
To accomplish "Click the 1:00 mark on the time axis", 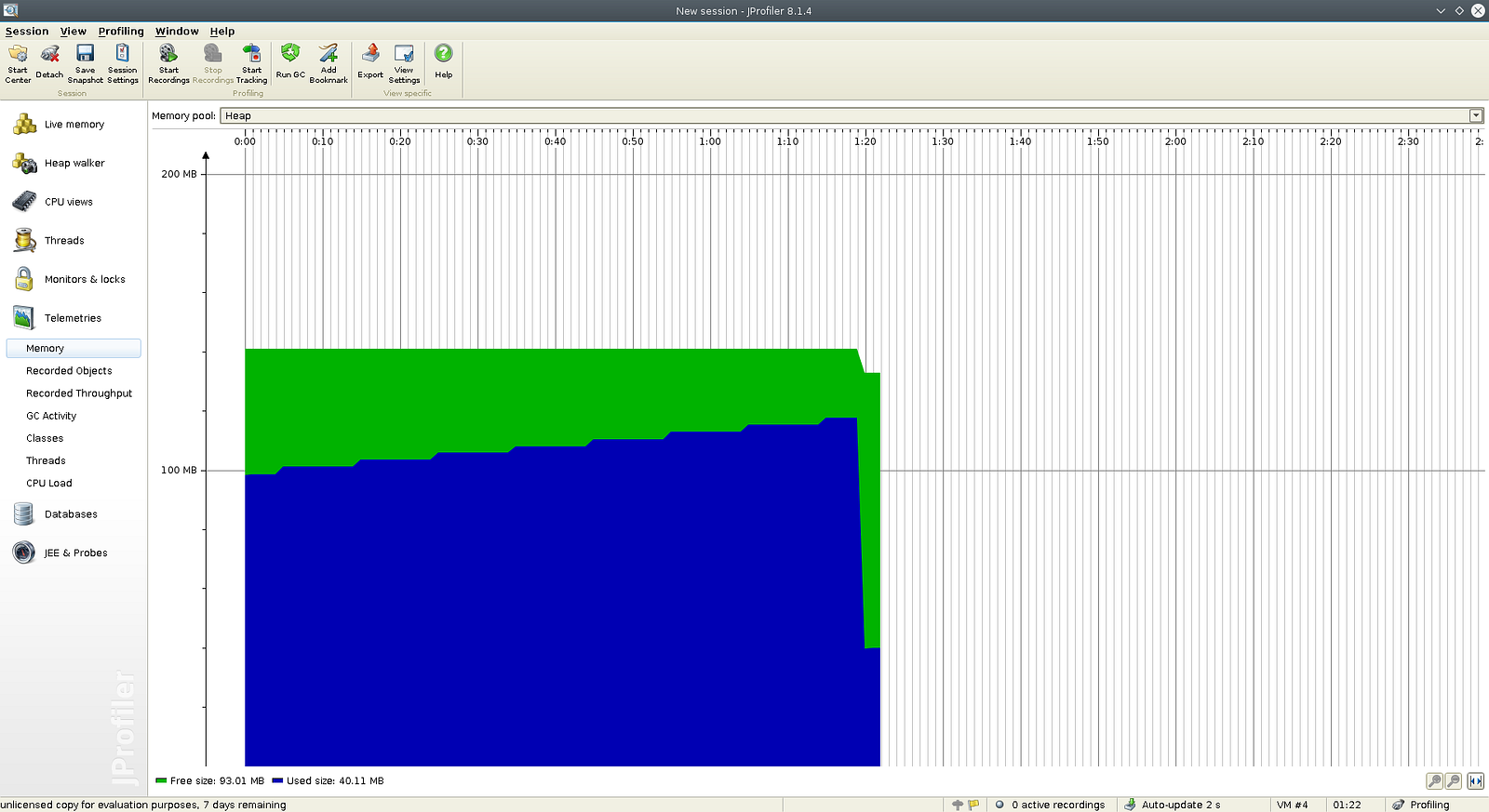I will click(x=710, y=142).
